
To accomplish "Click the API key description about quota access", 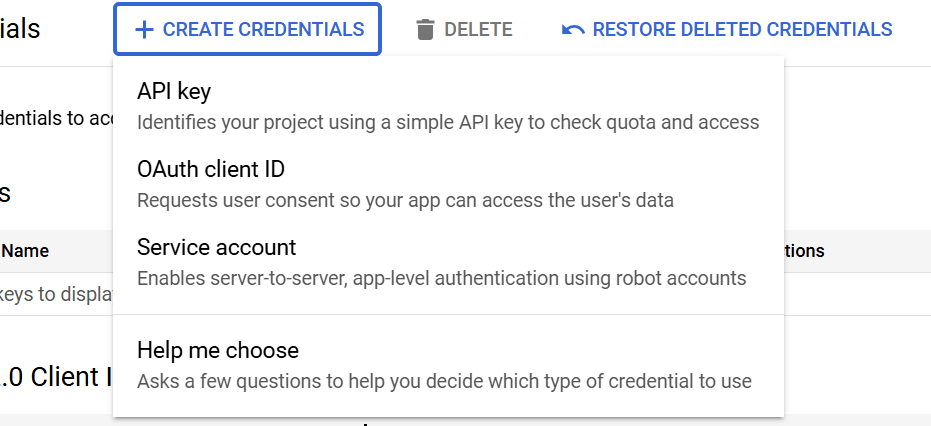I will [448, 123].
